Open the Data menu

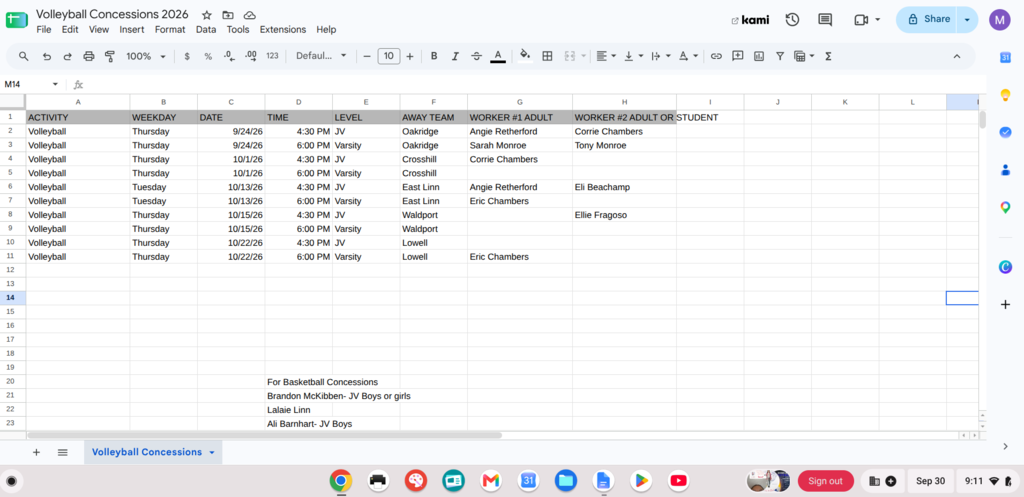(206, 29)
